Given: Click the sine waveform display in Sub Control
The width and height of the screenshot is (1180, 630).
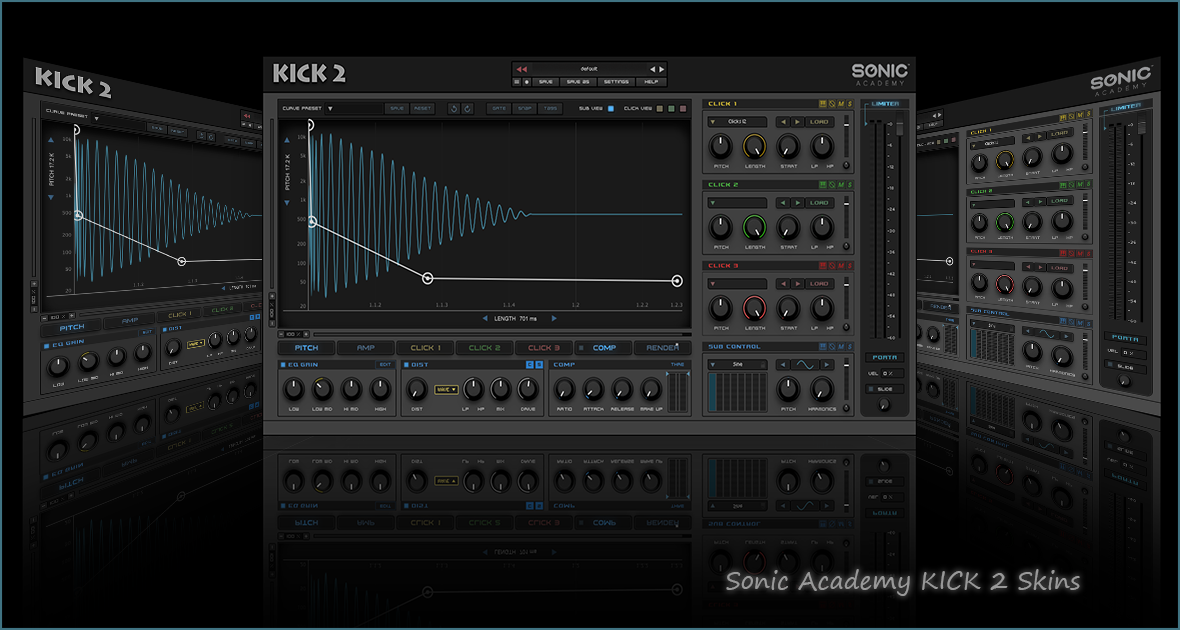Looking at the screenshot, I should (805, 364).
